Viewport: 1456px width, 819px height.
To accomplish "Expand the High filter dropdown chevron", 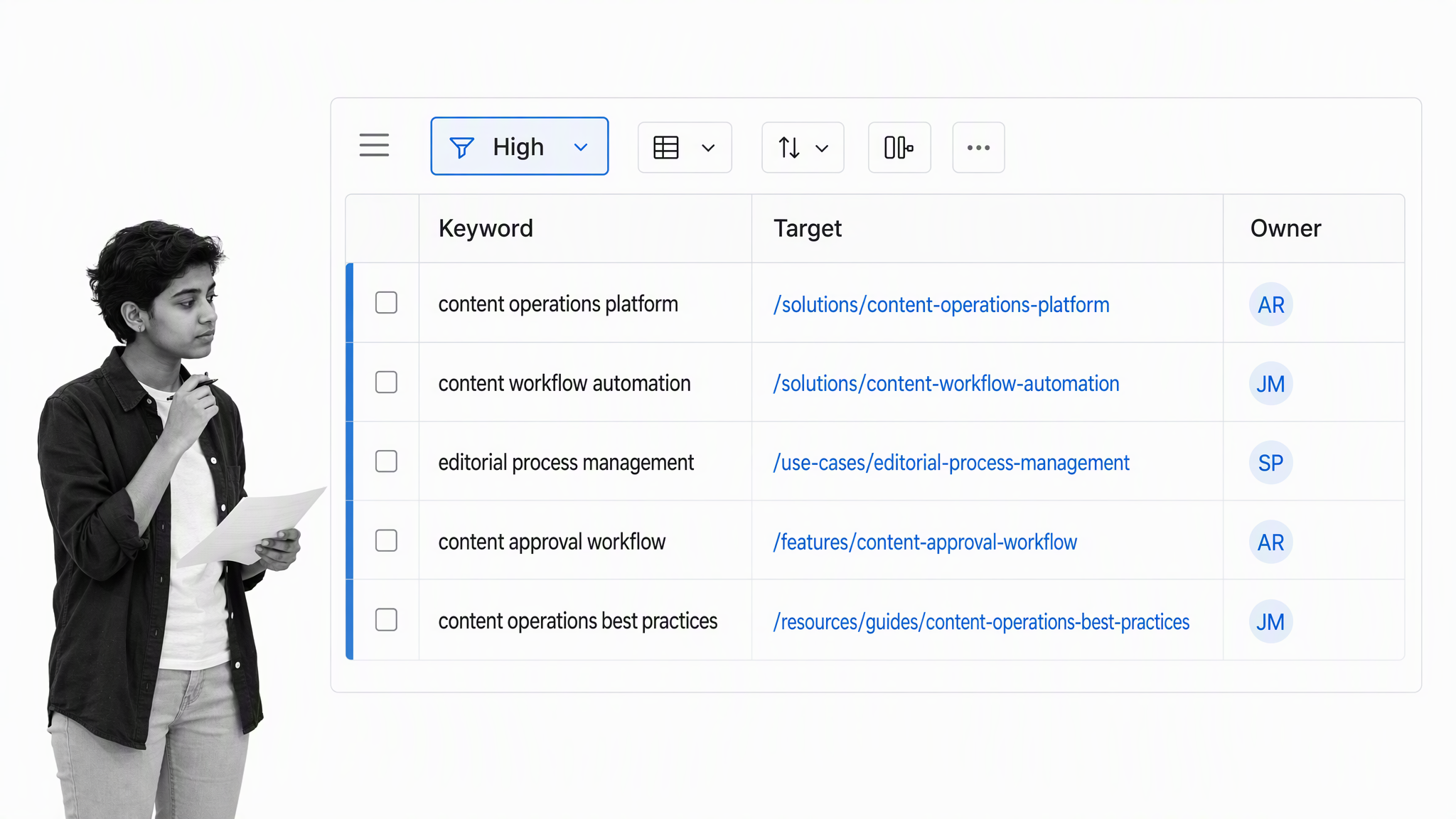I will [x=581, y=147].
